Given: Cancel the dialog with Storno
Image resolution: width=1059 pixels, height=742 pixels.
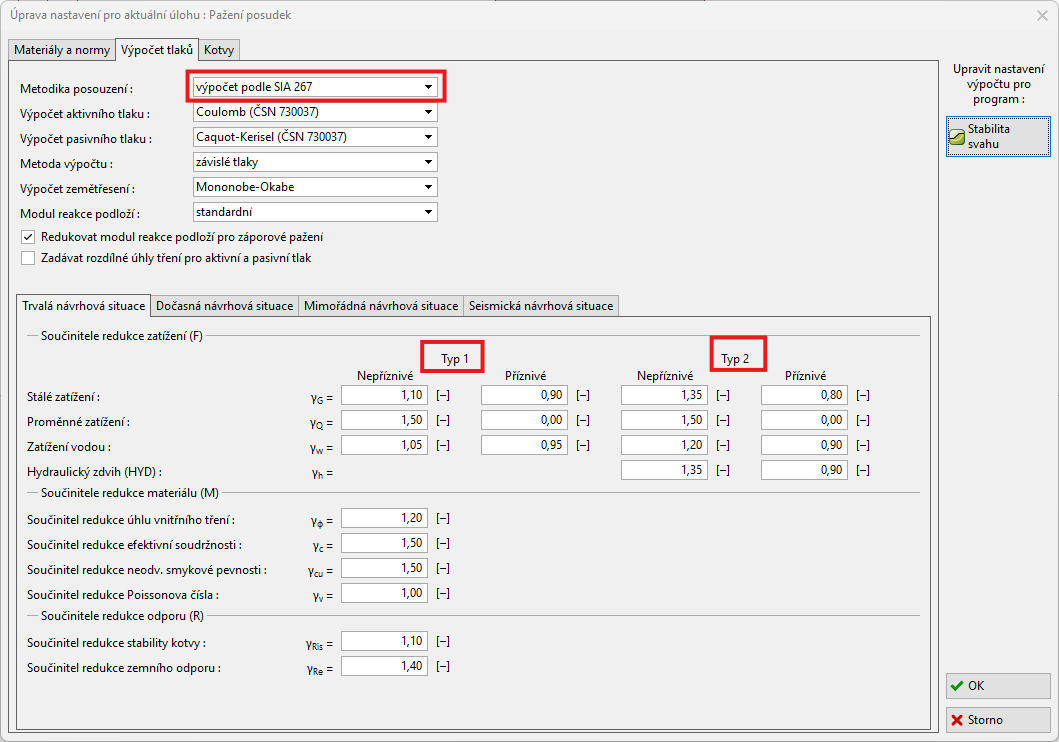Looking at the screenshot, I should click(997, 720).
